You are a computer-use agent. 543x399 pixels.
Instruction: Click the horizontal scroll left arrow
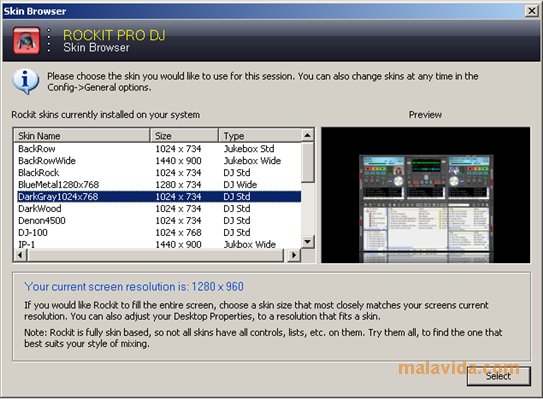pos(20,256)
